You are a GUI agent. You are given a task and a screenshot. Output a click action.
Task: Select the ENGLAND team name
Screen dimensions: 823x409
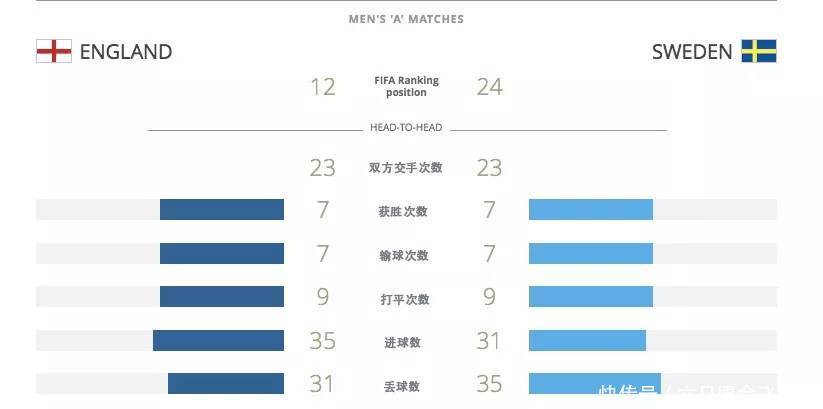[126, 52]
